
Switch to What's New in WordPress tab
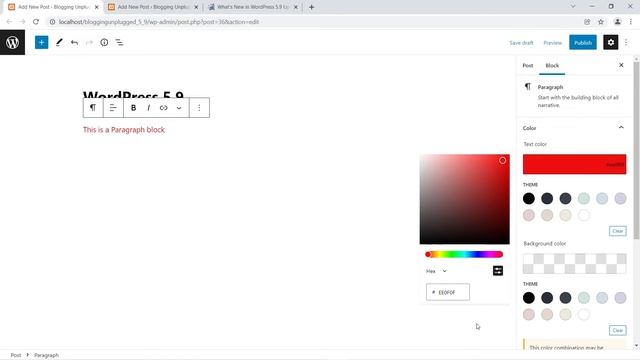[x=252, y=7]
